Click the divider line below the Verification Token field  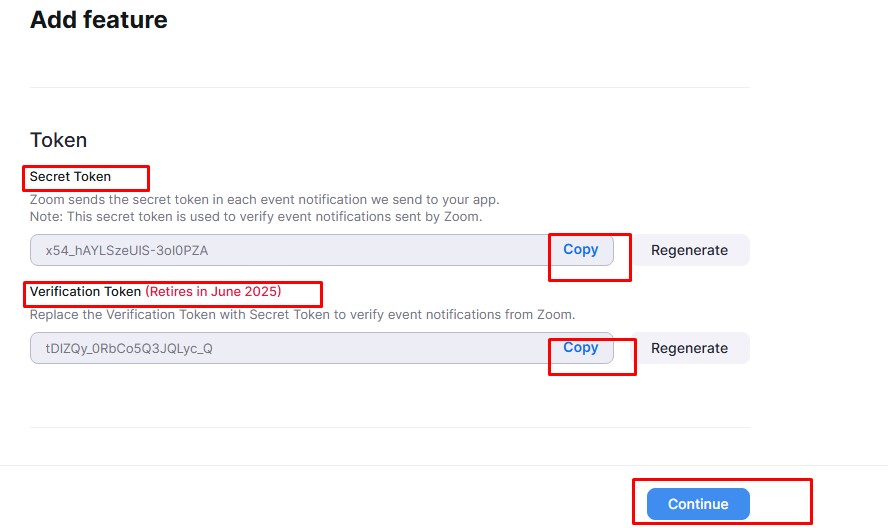(390, 427)
